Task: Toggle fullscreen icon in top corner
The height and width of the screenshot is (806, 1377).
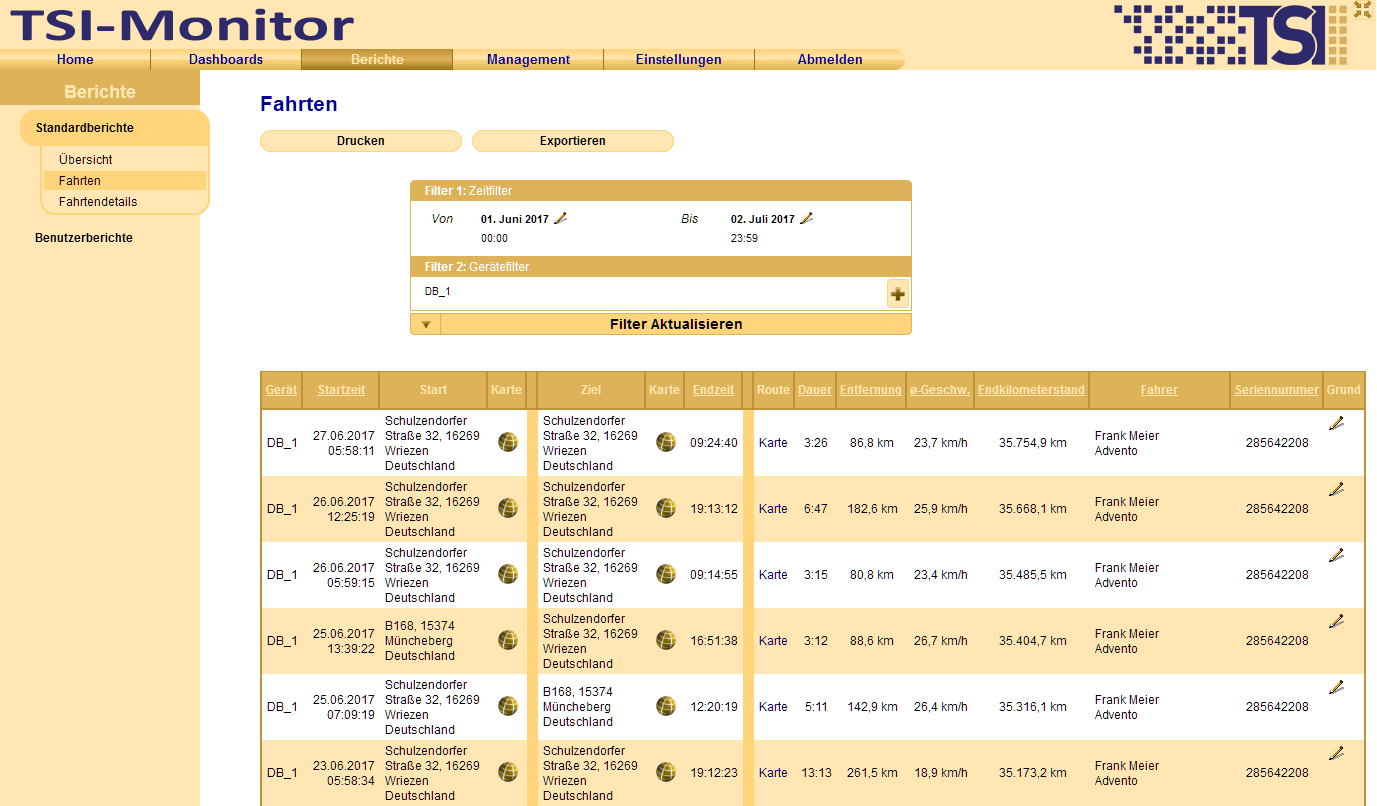Action: click(1363, 10)
